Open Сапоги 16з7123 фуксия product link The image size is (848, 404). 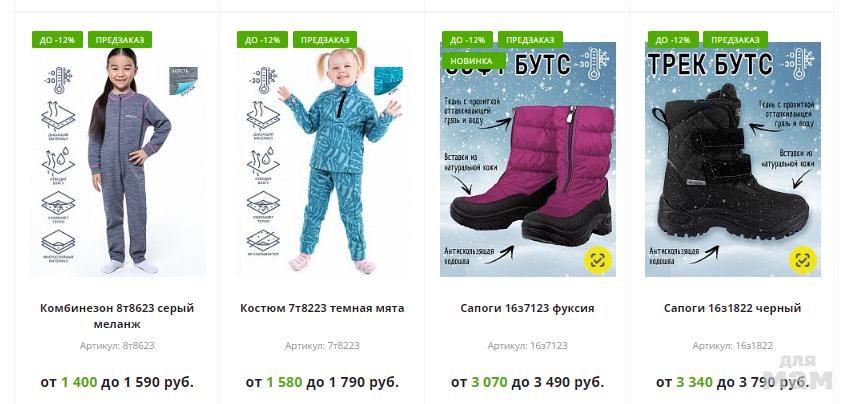[527, 308]
